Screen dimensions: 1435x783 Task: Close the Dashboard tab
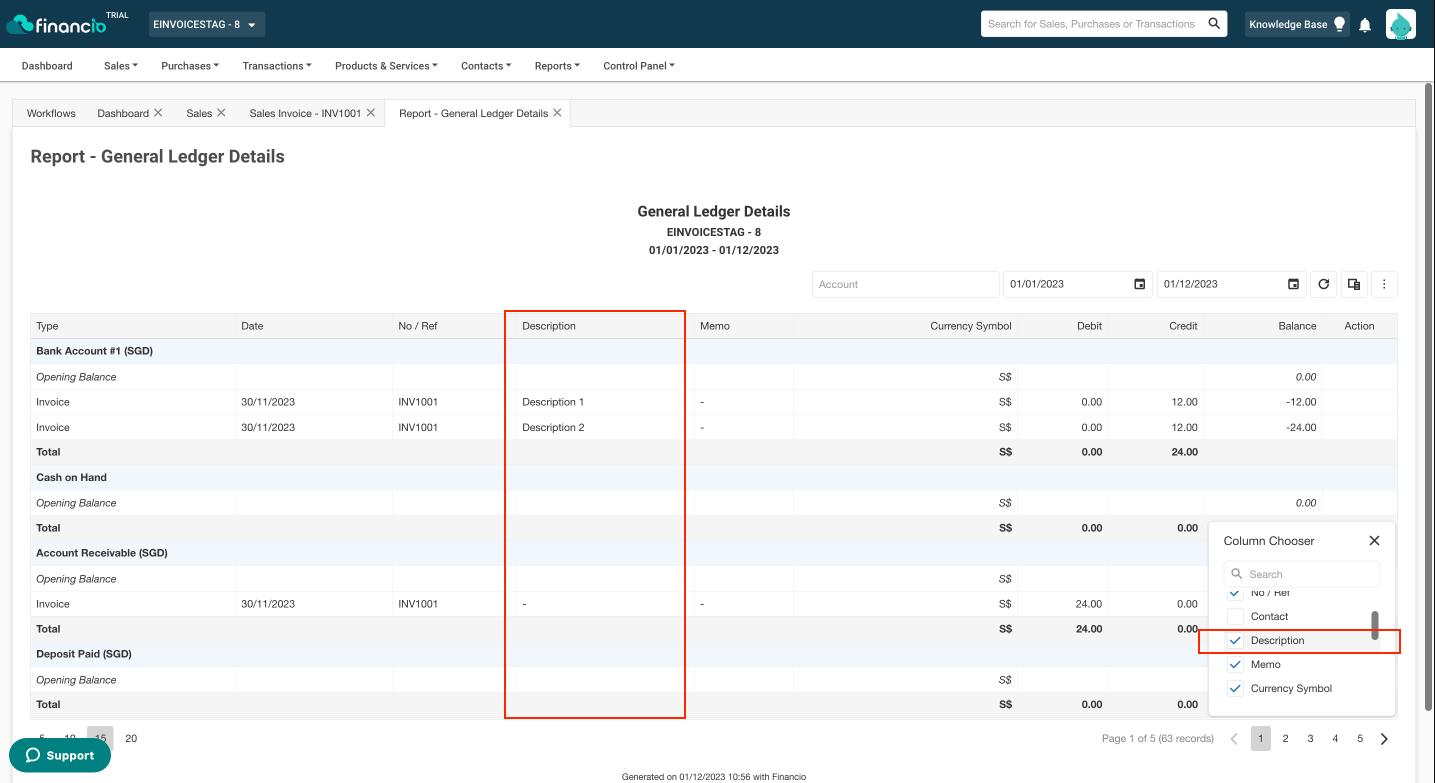tap(158, 113)
